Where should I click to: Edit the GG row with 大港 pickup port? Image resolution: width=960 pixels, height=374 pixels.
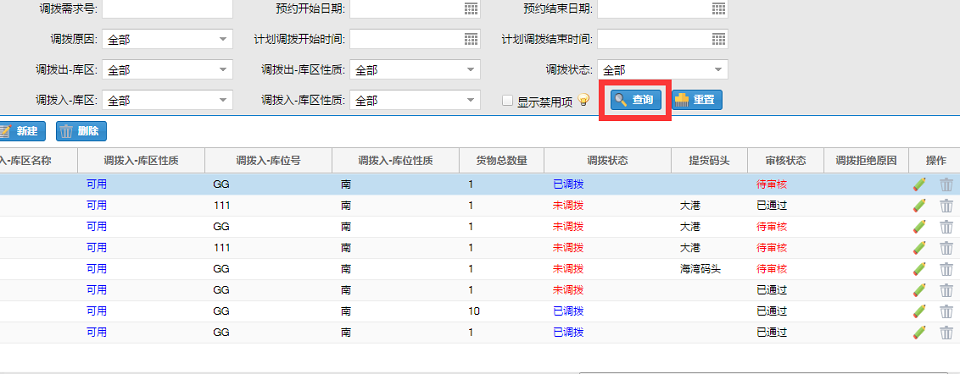coord(919,226)
